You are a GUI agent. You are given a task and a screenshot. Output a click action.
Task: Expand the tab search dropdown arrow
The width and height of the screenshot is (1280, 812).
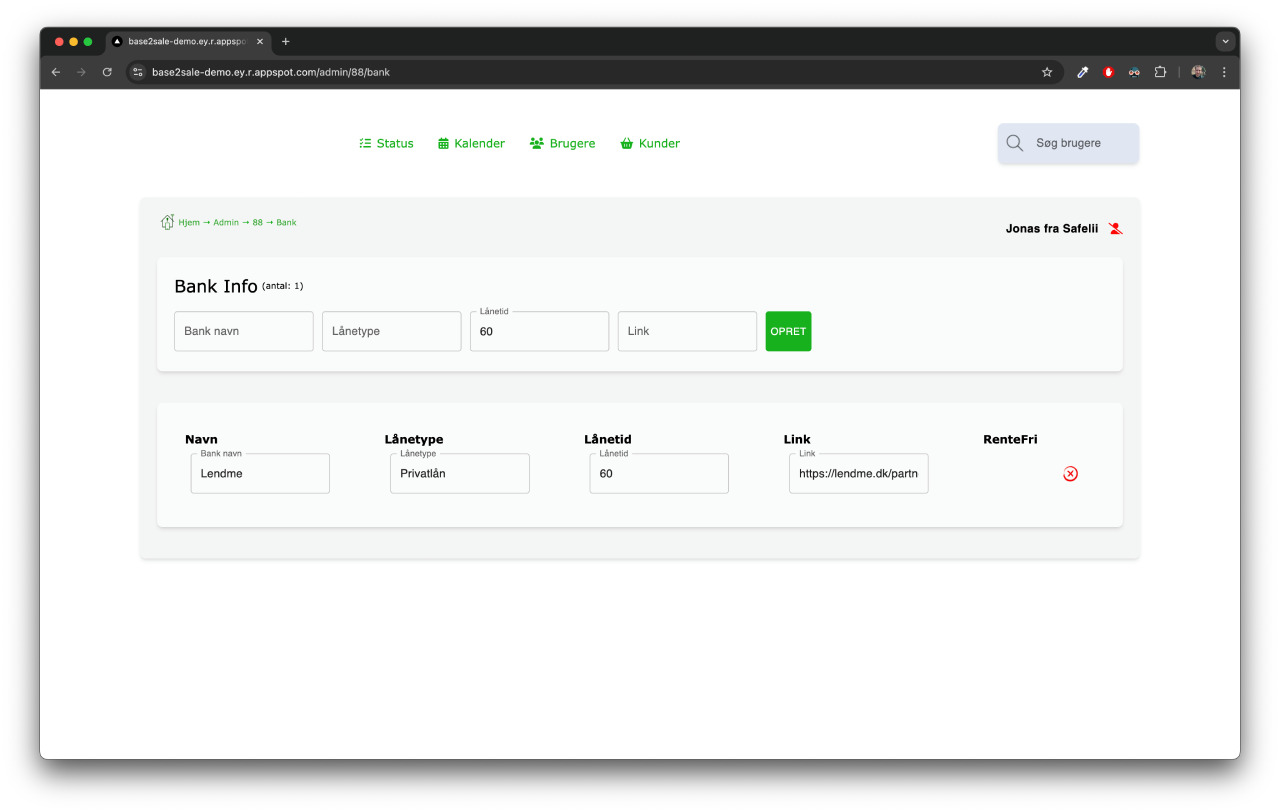(x=1225, y=42)
